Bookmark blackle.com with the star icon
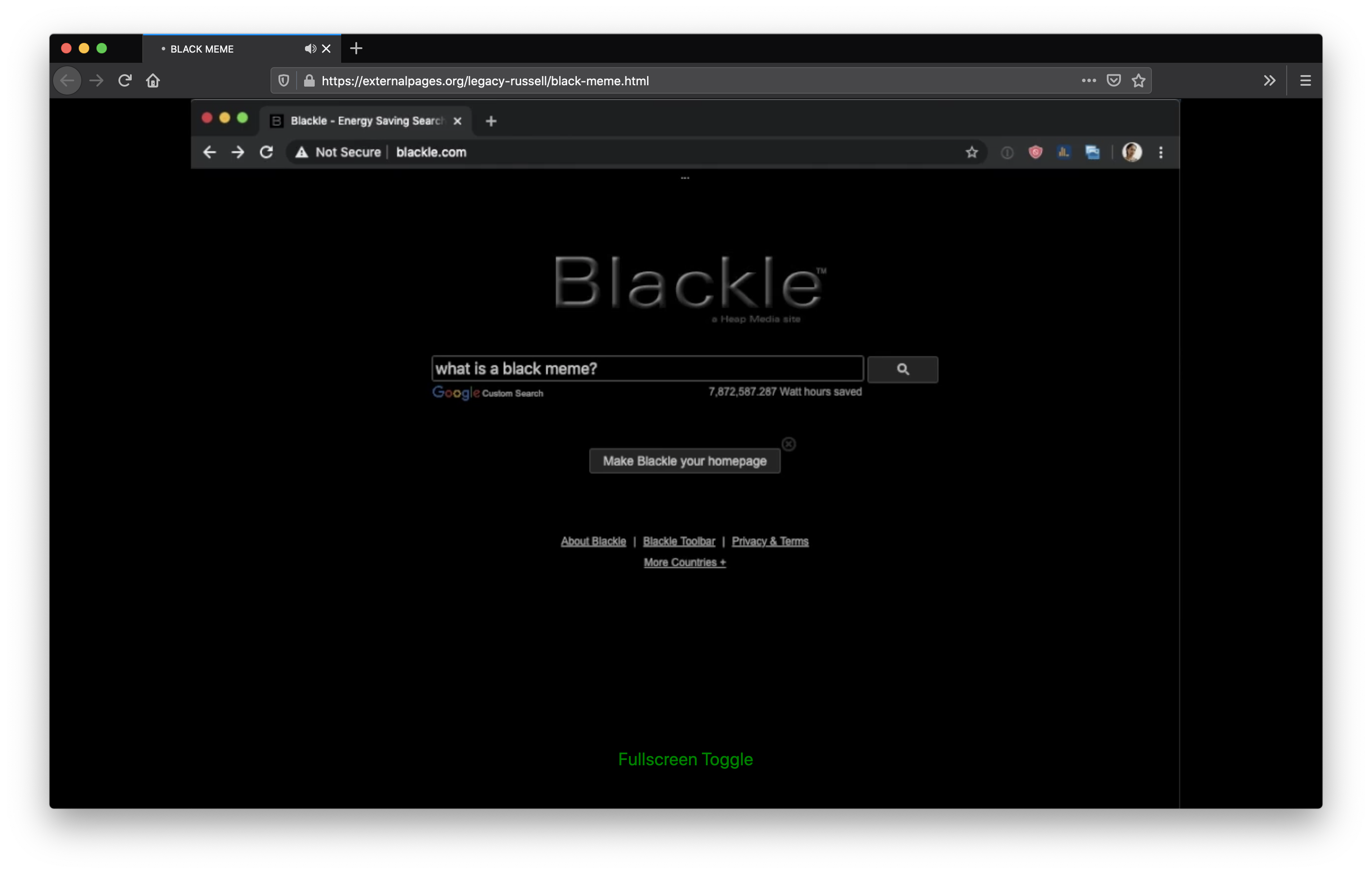The image size is (1372, 874). (972, 152)
